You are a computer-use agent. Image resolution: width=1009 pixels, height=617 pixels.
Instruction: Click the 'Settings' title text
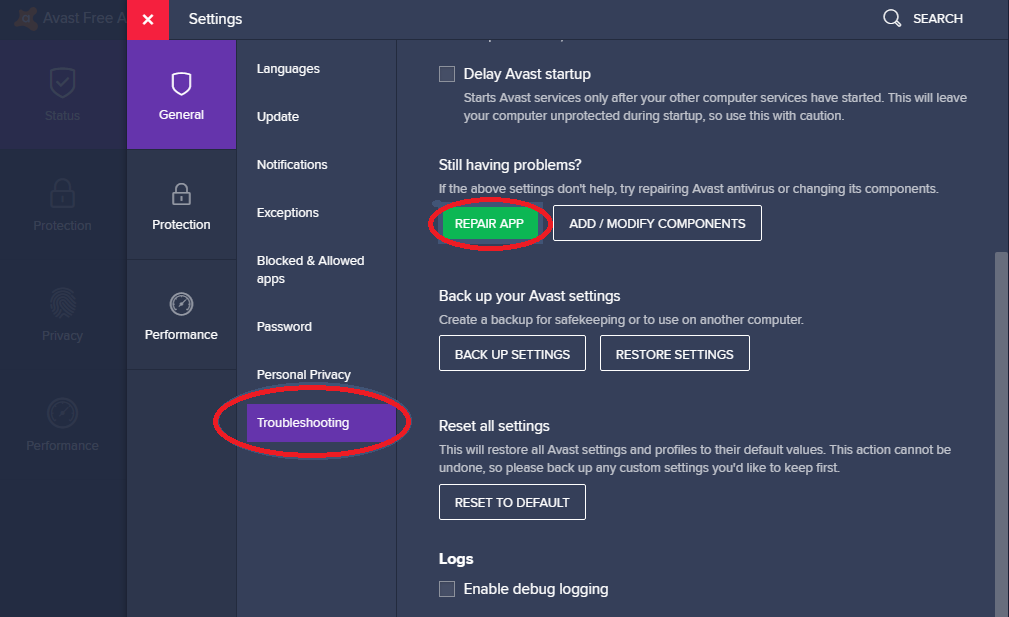click(215, 19)
